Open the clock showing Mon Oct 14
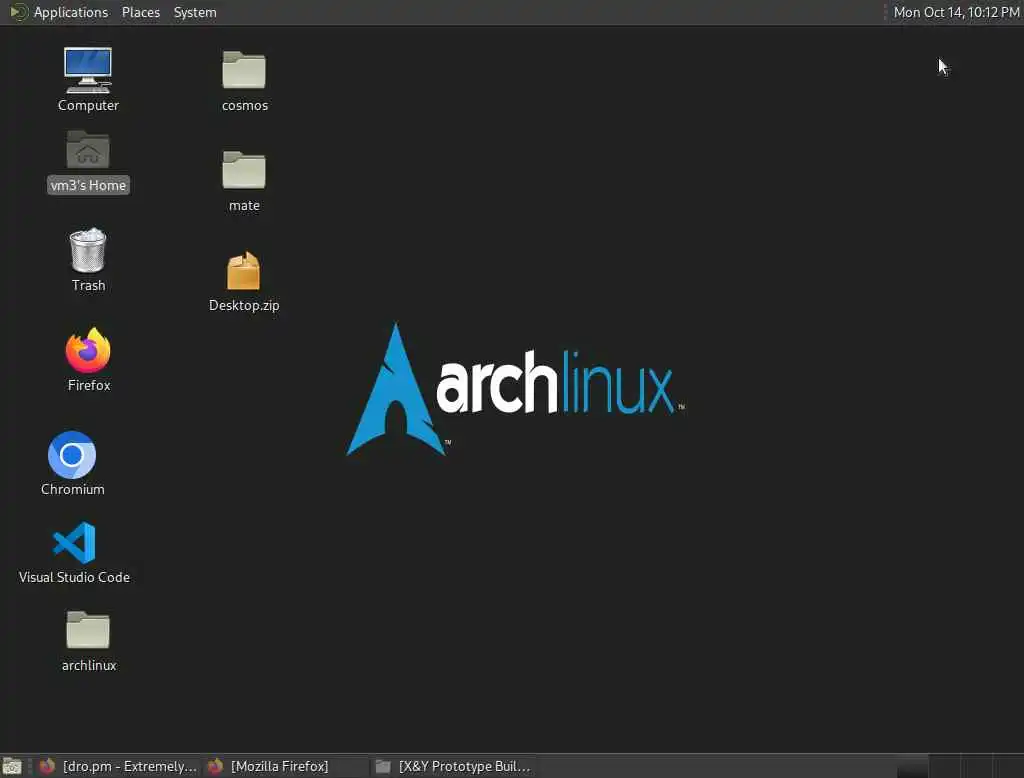 (x=956, y=12)
